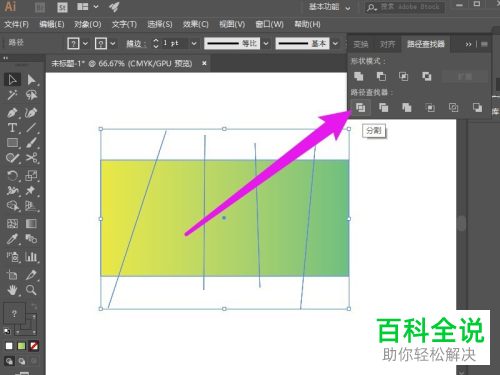
Task: Open stroke color dropdown in control bar
Action: point(113,44)
